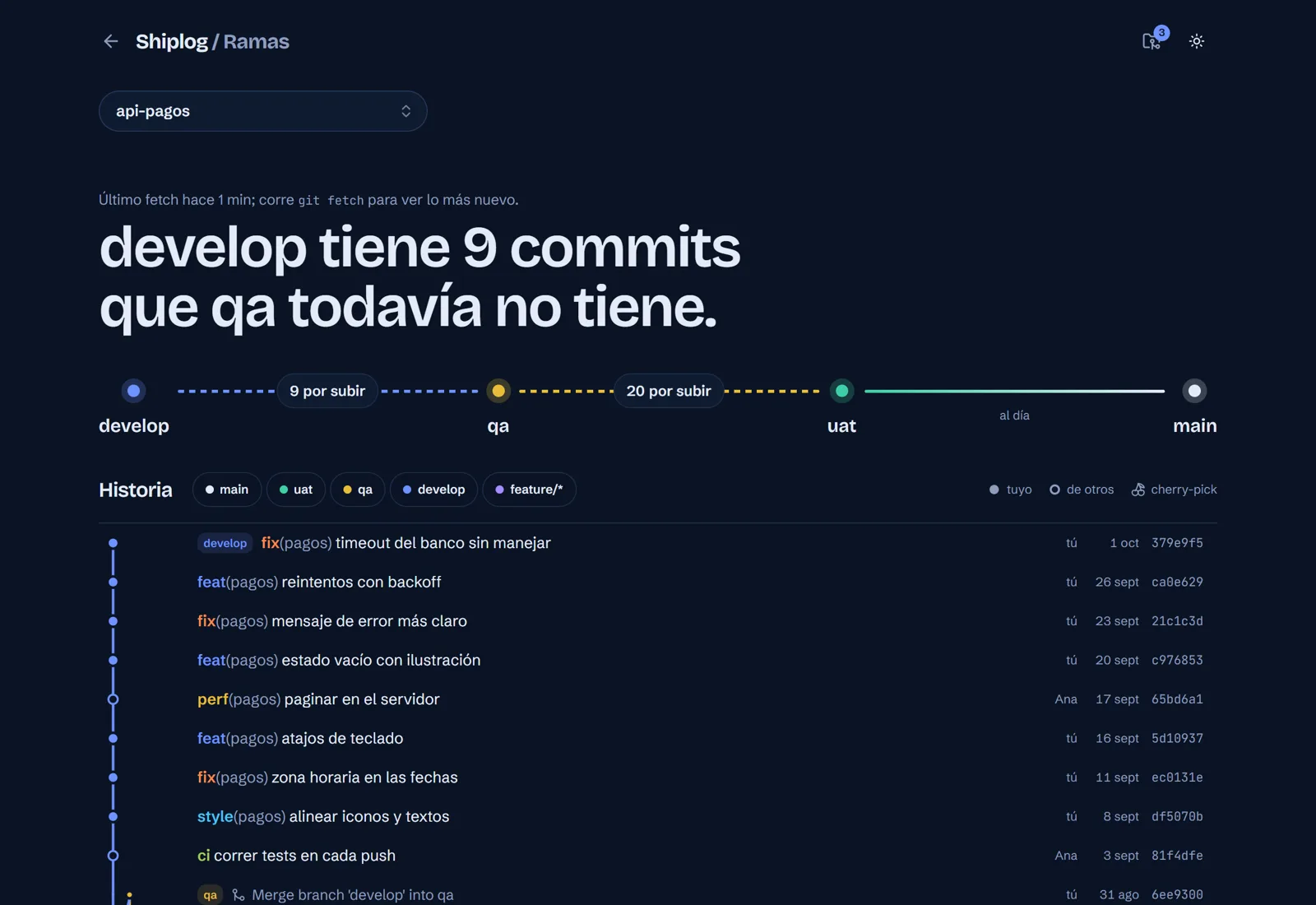Open commit 'reintentos con backoff'

[x=658, y=582]
